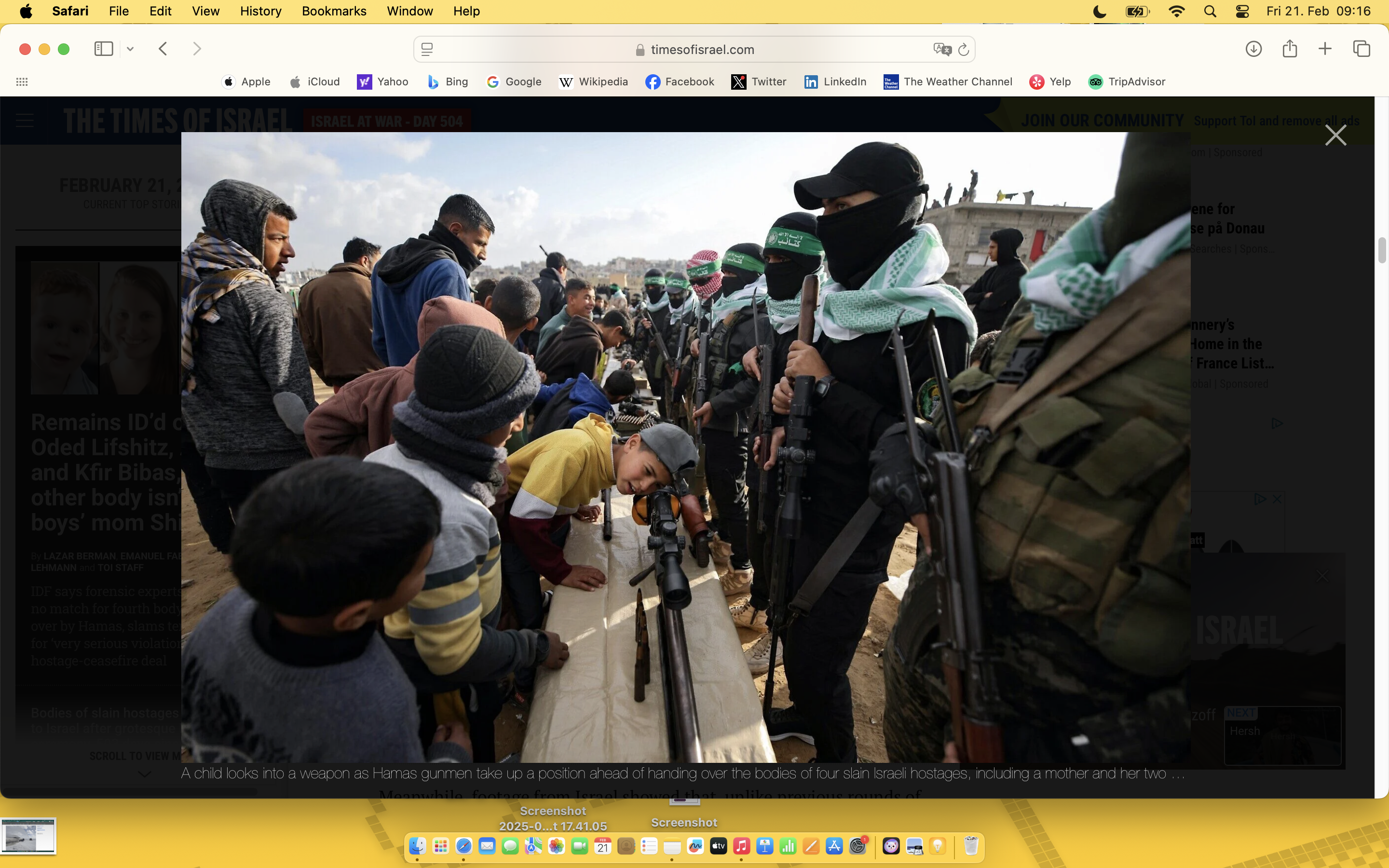Image resolution: width=1389 pixels, height=868 pixels.
Task: Open Keynote from the Dock
Action: 764,846
